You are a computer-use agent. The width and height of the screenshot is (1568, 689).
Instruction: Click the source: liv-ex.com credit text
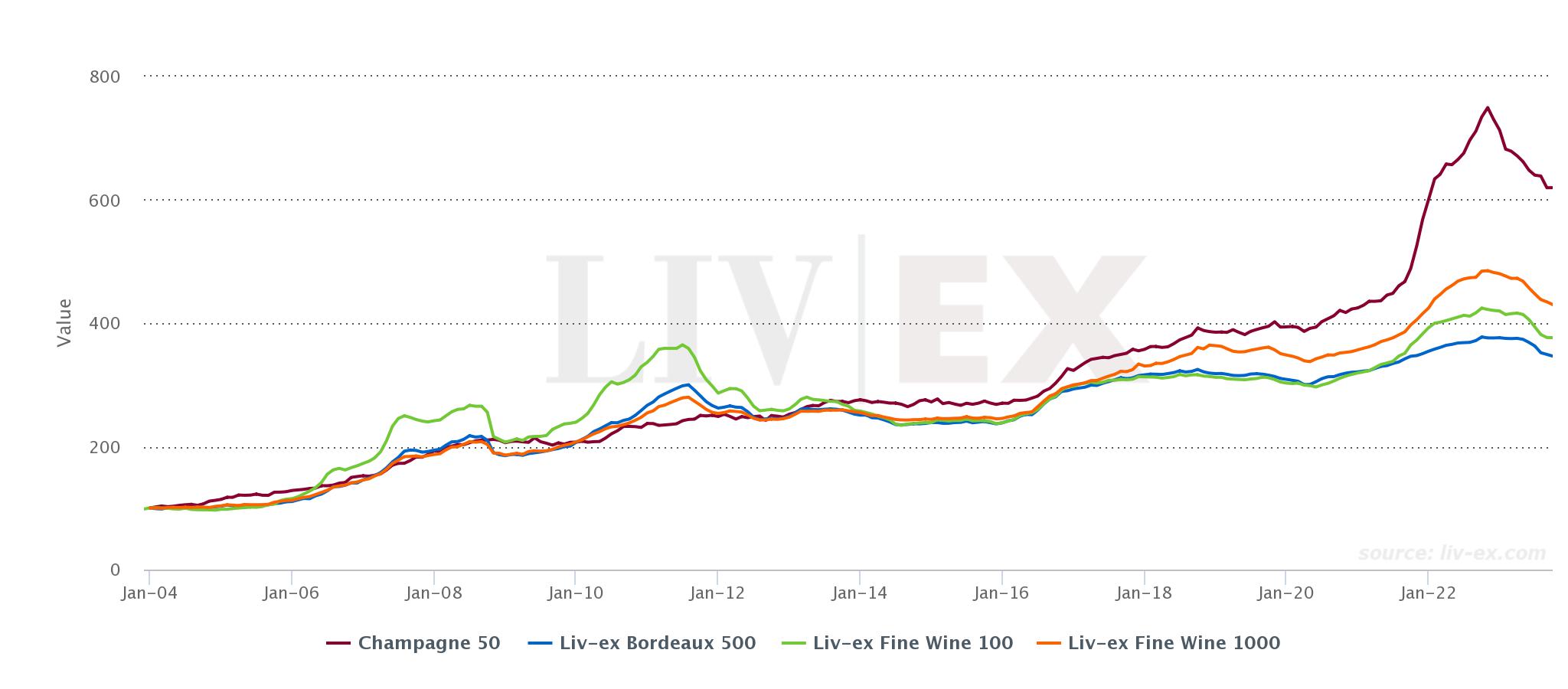pos(1452,553)
